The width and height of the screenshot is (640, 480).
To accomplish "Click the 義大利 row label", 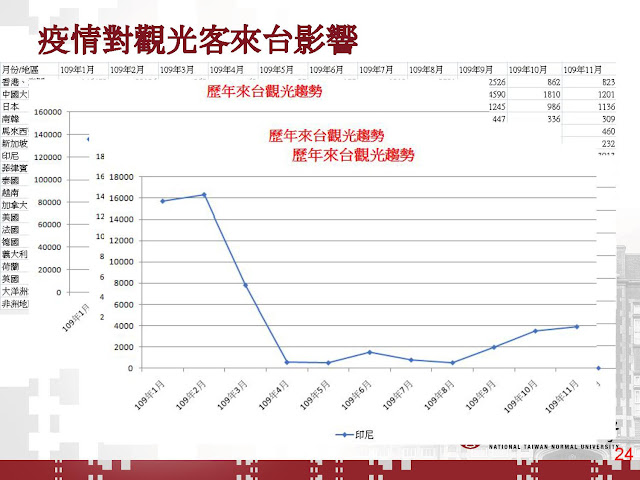I will pos(15,254).
